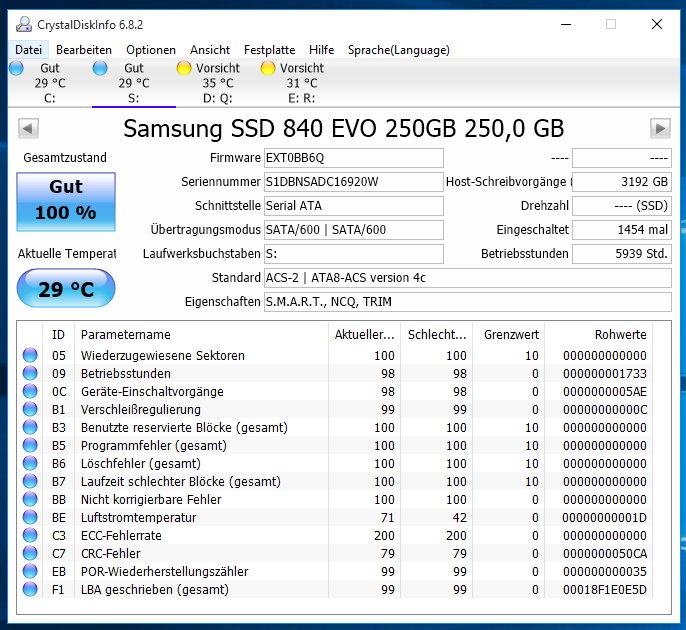Screen dimensions: 686x630
Task: Click the Grenzwert column header
Action: [x=509, y=335]
